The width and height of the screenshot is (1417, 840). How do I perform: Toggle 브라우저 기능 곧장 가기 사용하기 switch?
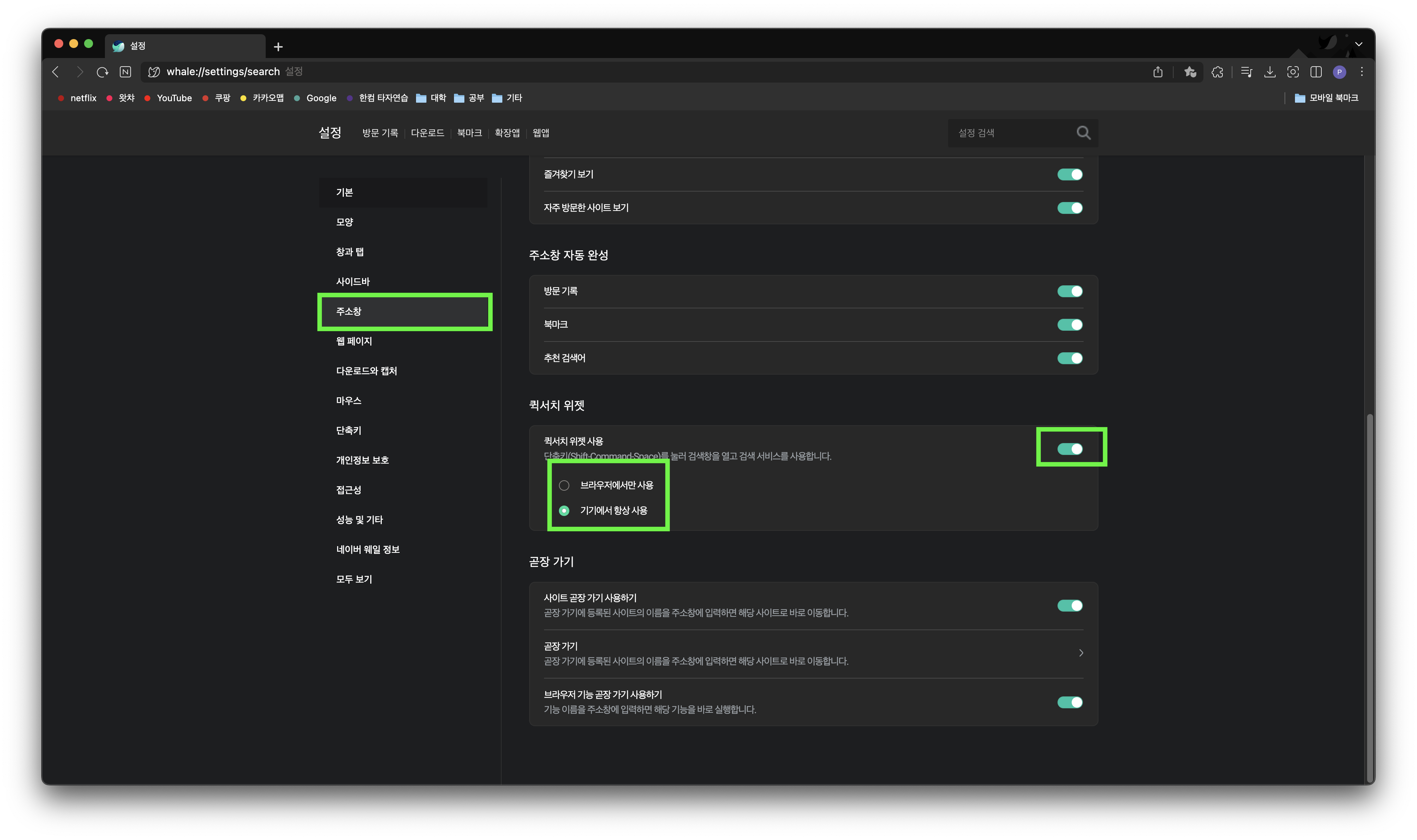[1069, 702]
